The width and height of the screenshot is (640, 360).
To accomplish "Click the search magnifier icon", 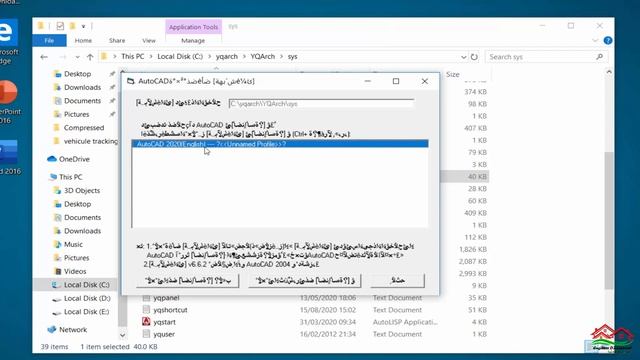I will pyautogui.click(x=599, y=57).
